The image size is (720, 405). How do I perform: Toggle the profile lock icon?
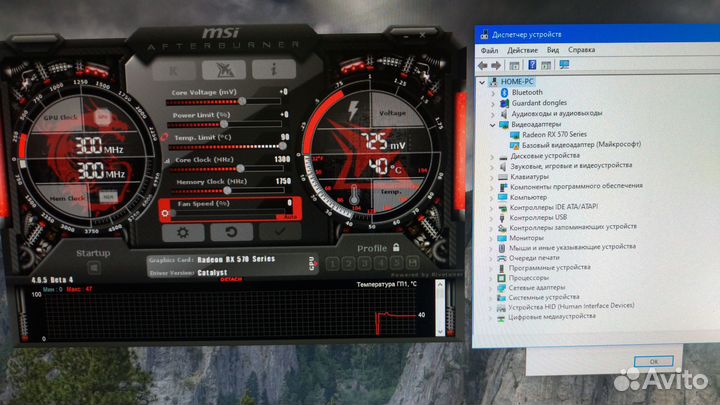(396, 248)
